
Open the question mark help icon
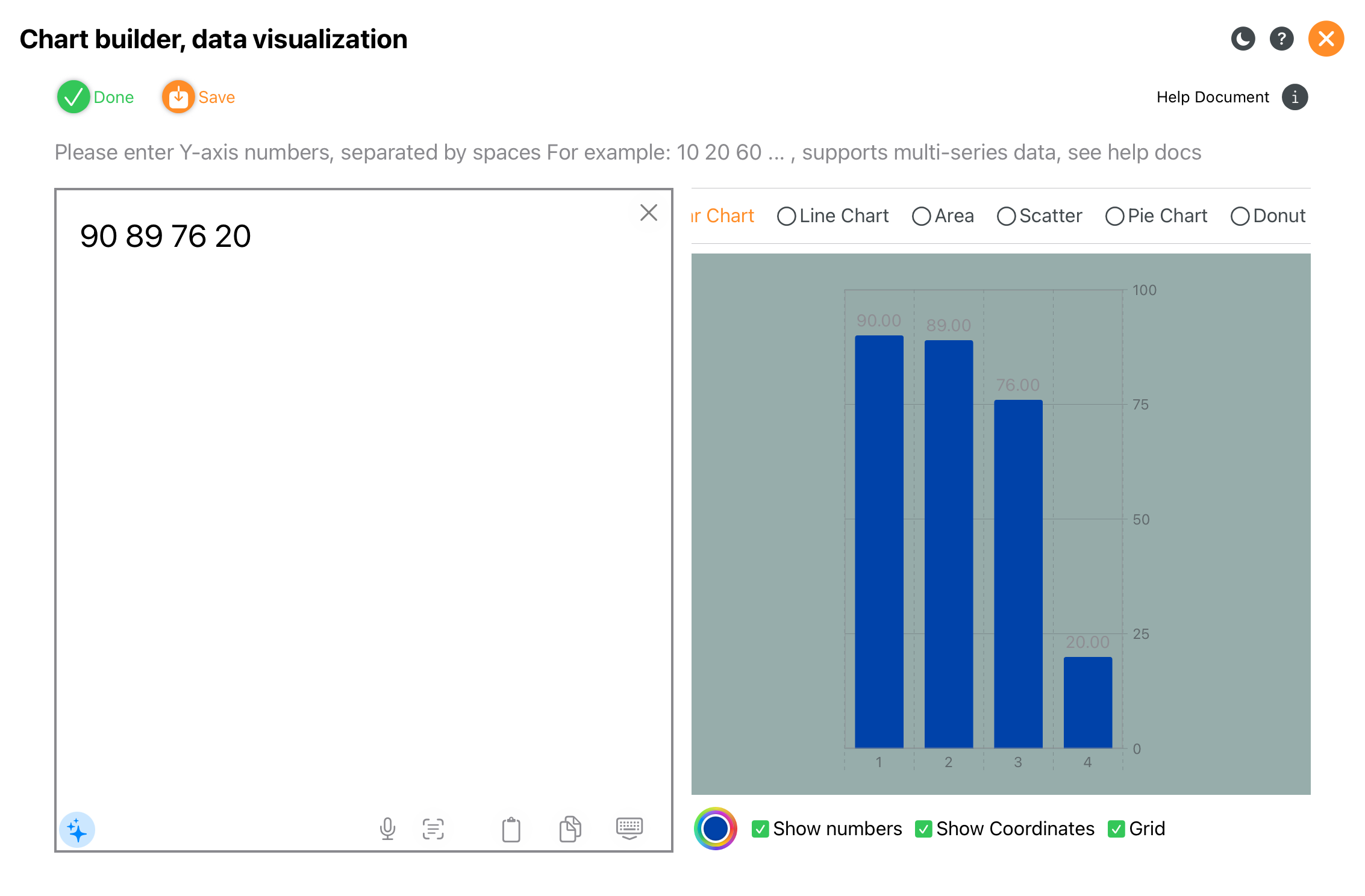pos(1281,39)
